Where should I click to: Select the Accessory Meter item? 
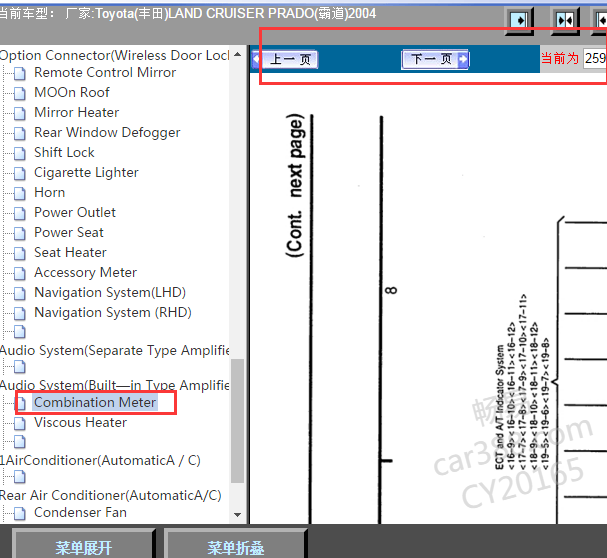85,273
